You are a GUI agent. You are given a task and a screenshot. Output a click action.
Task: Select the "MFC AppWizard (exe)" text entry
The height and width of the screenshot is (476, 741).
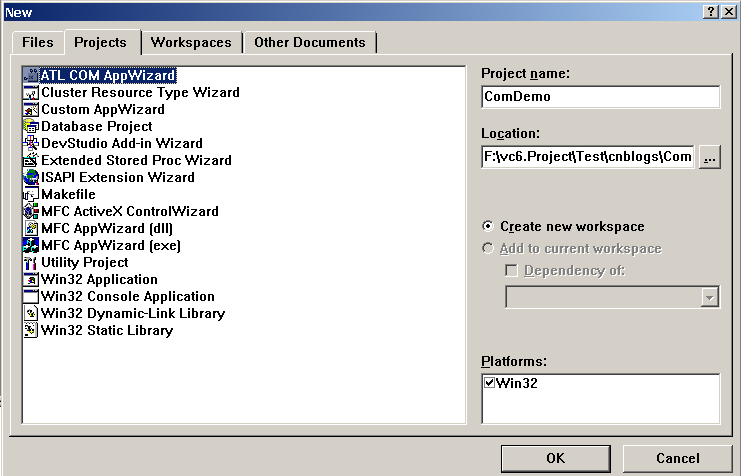tap(111, 245)
